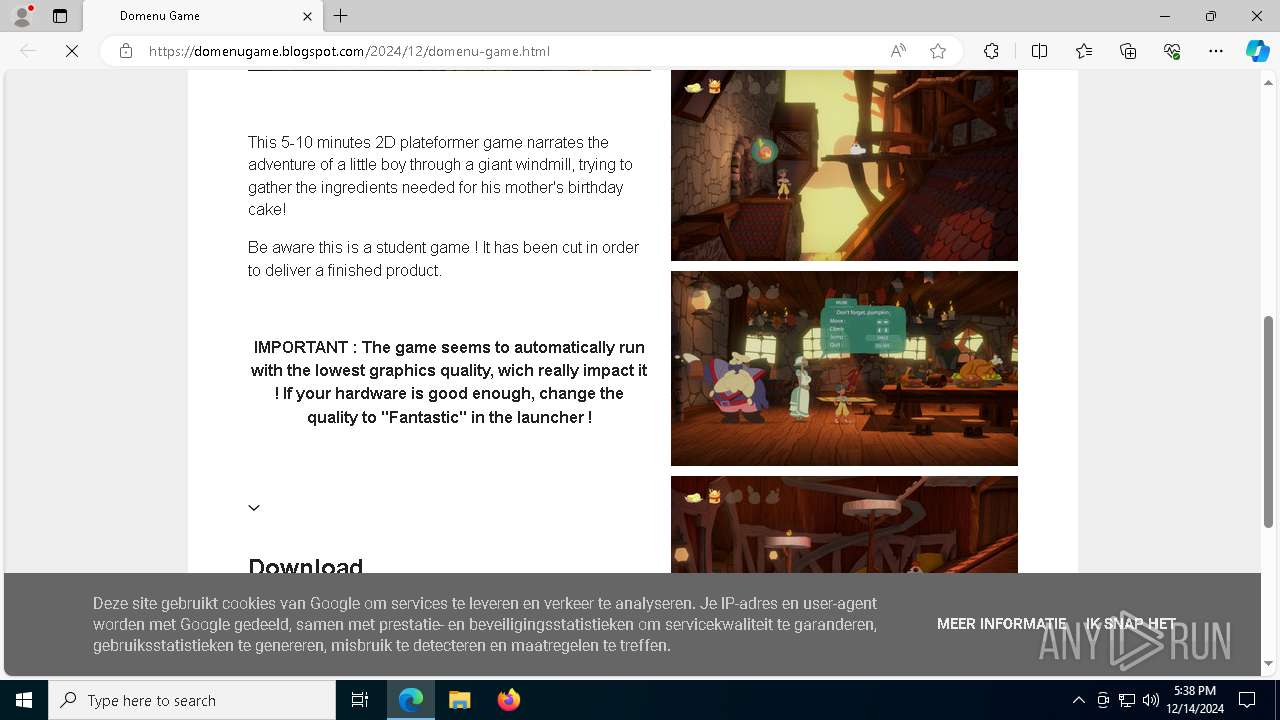This screenshot has height=720, width=1280.
Task: Add this page to favorites star
Action: 938,51
